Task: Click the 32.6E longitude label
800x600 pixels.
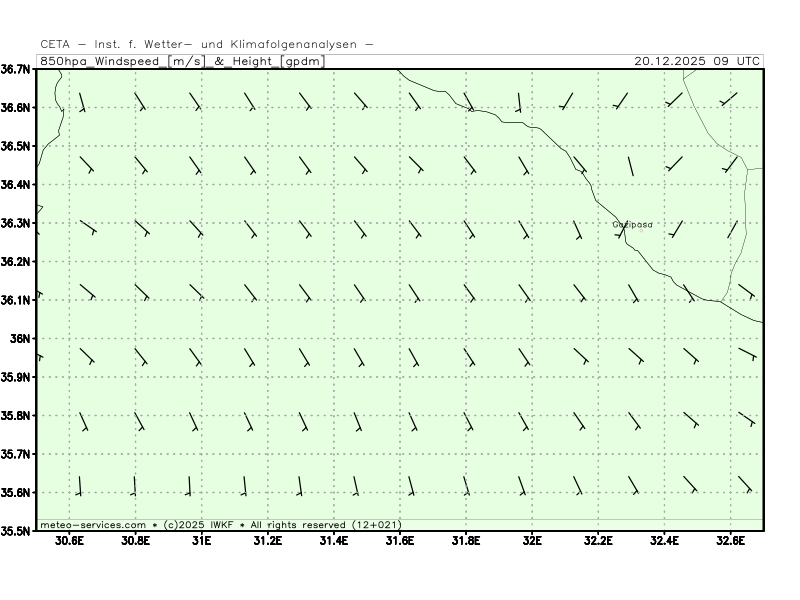Action: click(730, 541)
